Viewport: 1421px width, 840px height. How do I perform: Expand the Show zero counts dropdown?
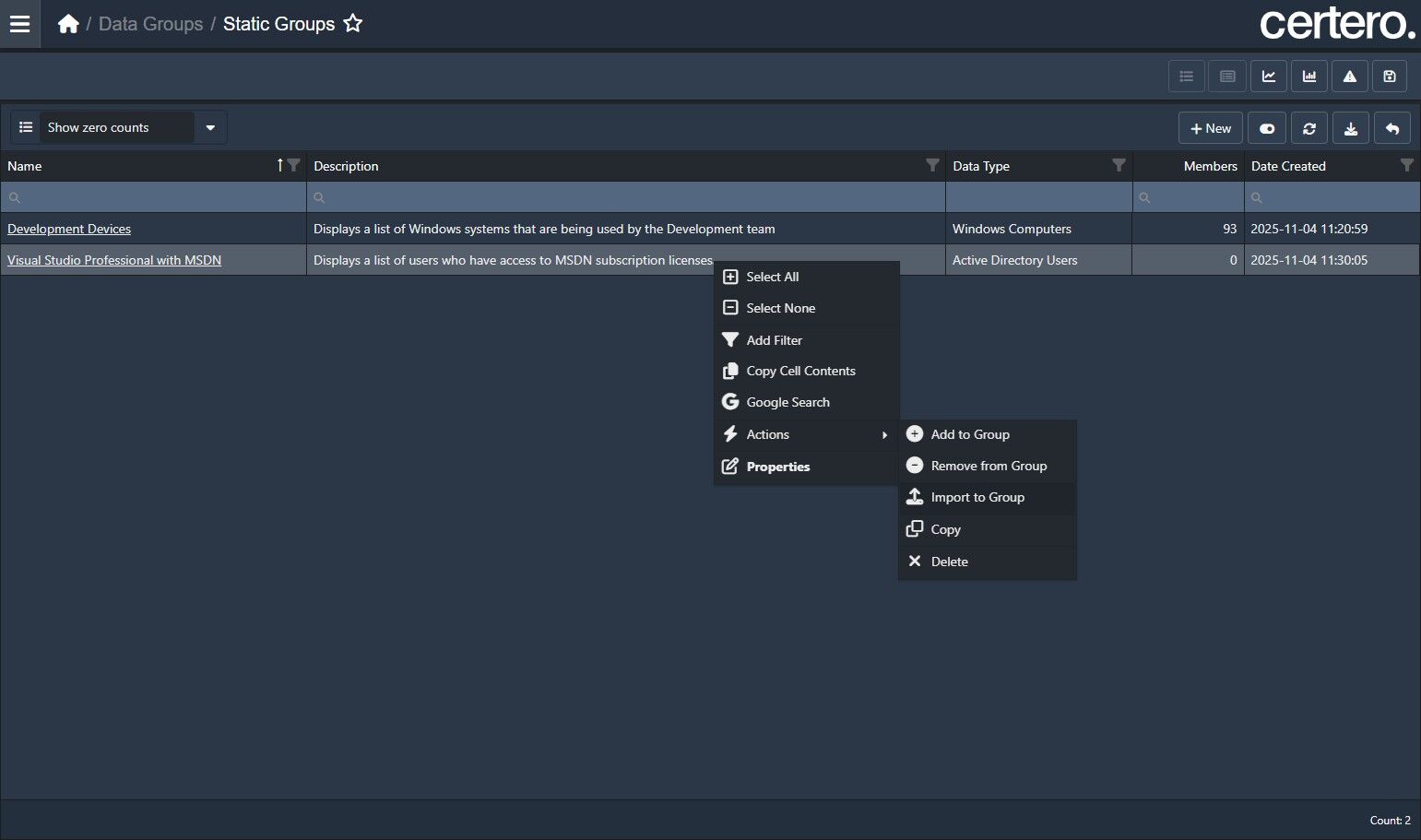tap(210, 127)
